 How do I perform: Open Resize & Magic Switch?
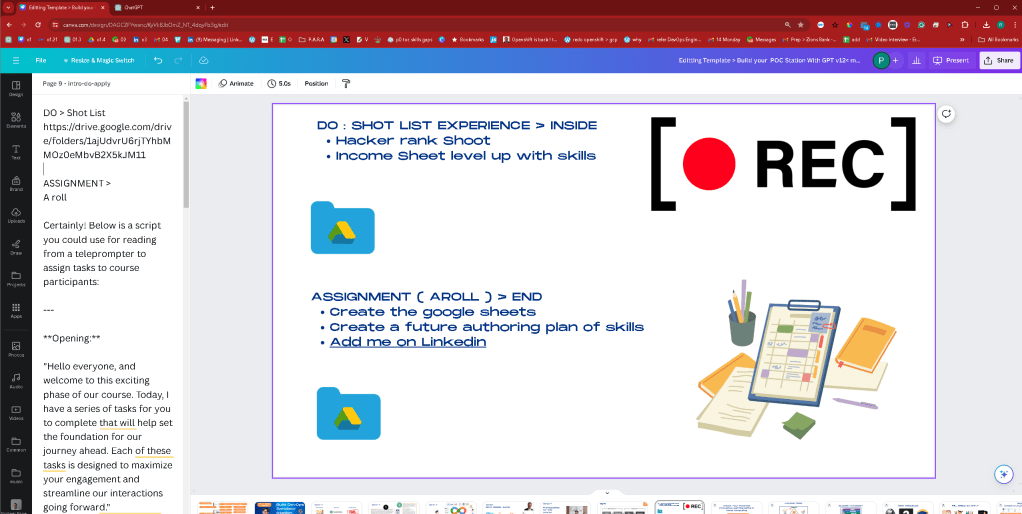99,60
